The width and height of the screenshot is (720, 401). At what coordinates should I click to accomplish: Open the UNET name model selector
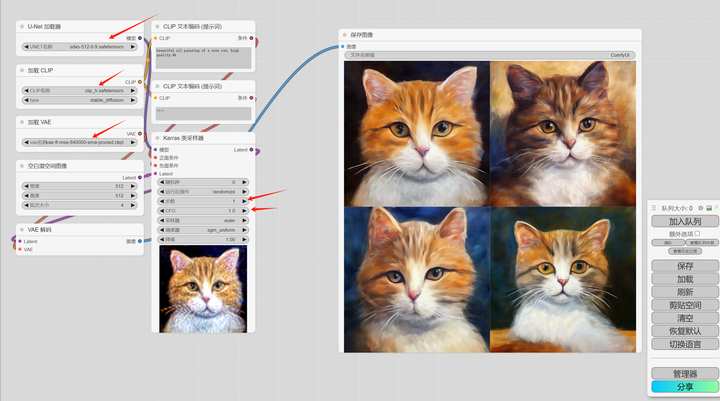point(80,46)
